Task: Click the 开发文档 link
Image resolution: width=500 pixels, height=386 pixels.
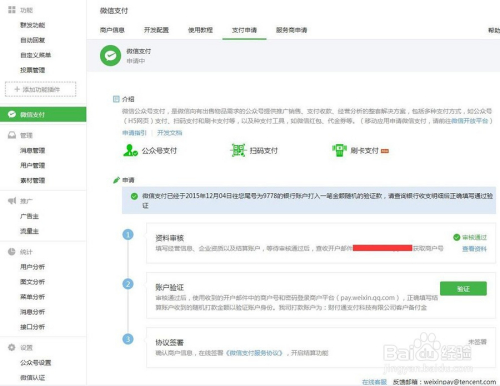Action: (170, 133)
